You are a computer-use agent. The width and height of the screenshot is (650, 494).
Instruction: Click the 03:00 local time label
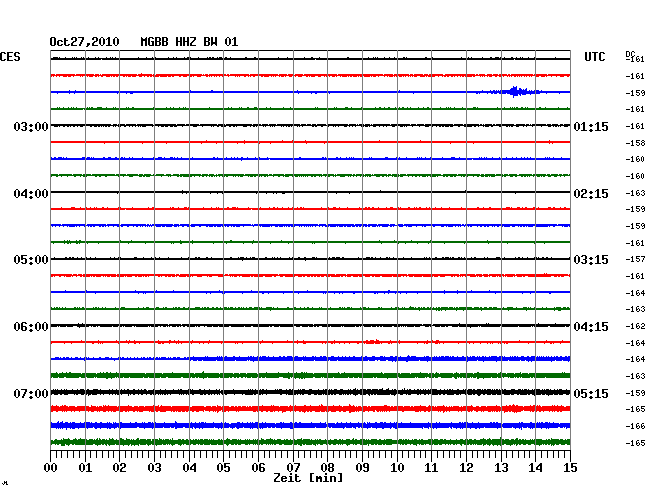pos(31,126)
